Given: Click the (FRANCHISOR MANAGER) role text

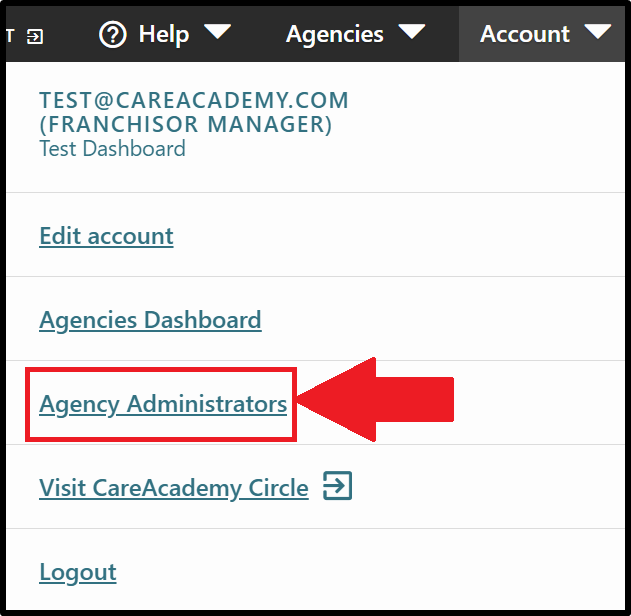Looking at the screenshot, I should click(x=186, y=124).
